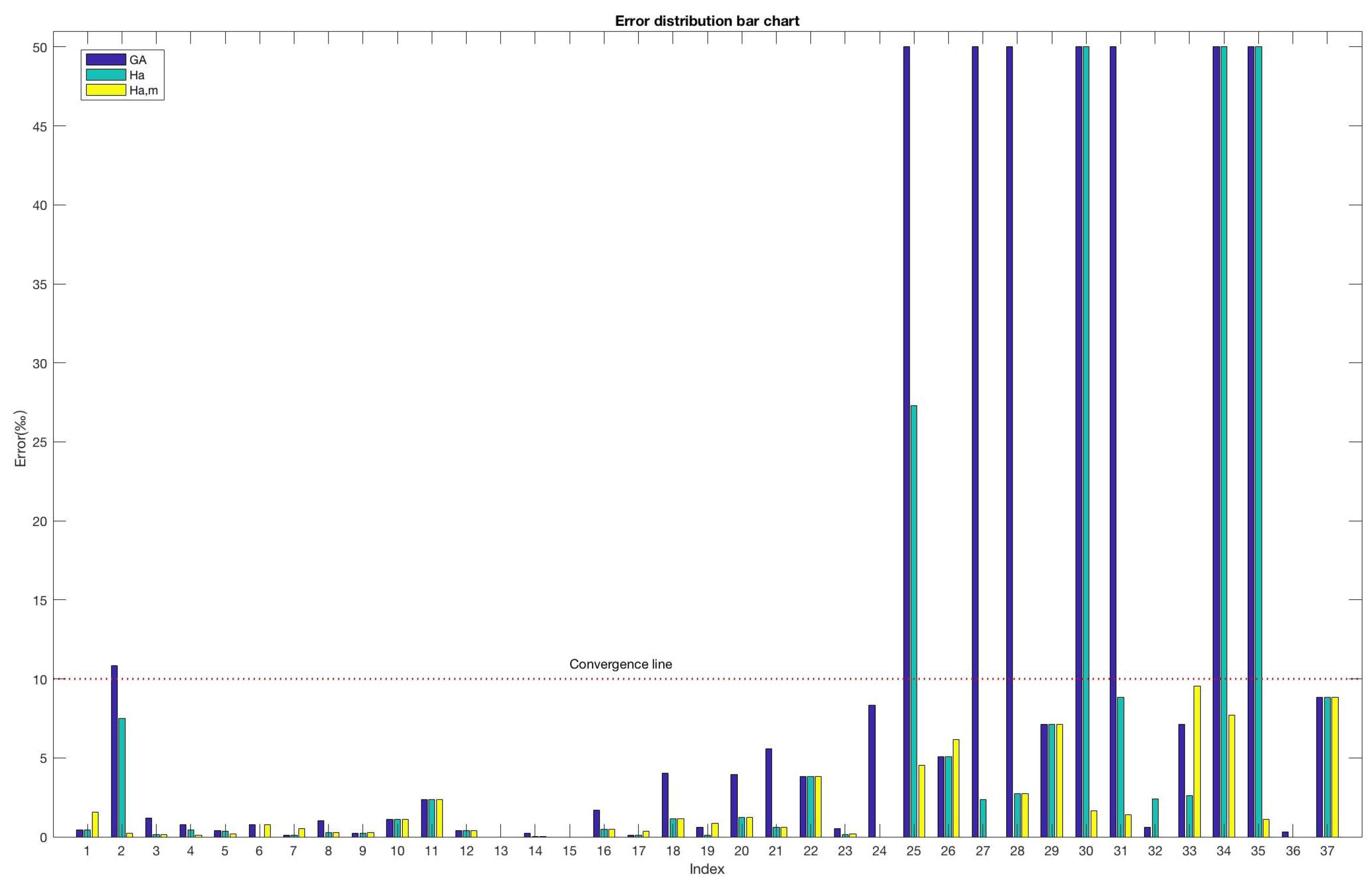Image resolution: width=1372 pixels, height=891 pixels.
Task: Click the y-axis tick label 50
Action: [x=39, y=47]
